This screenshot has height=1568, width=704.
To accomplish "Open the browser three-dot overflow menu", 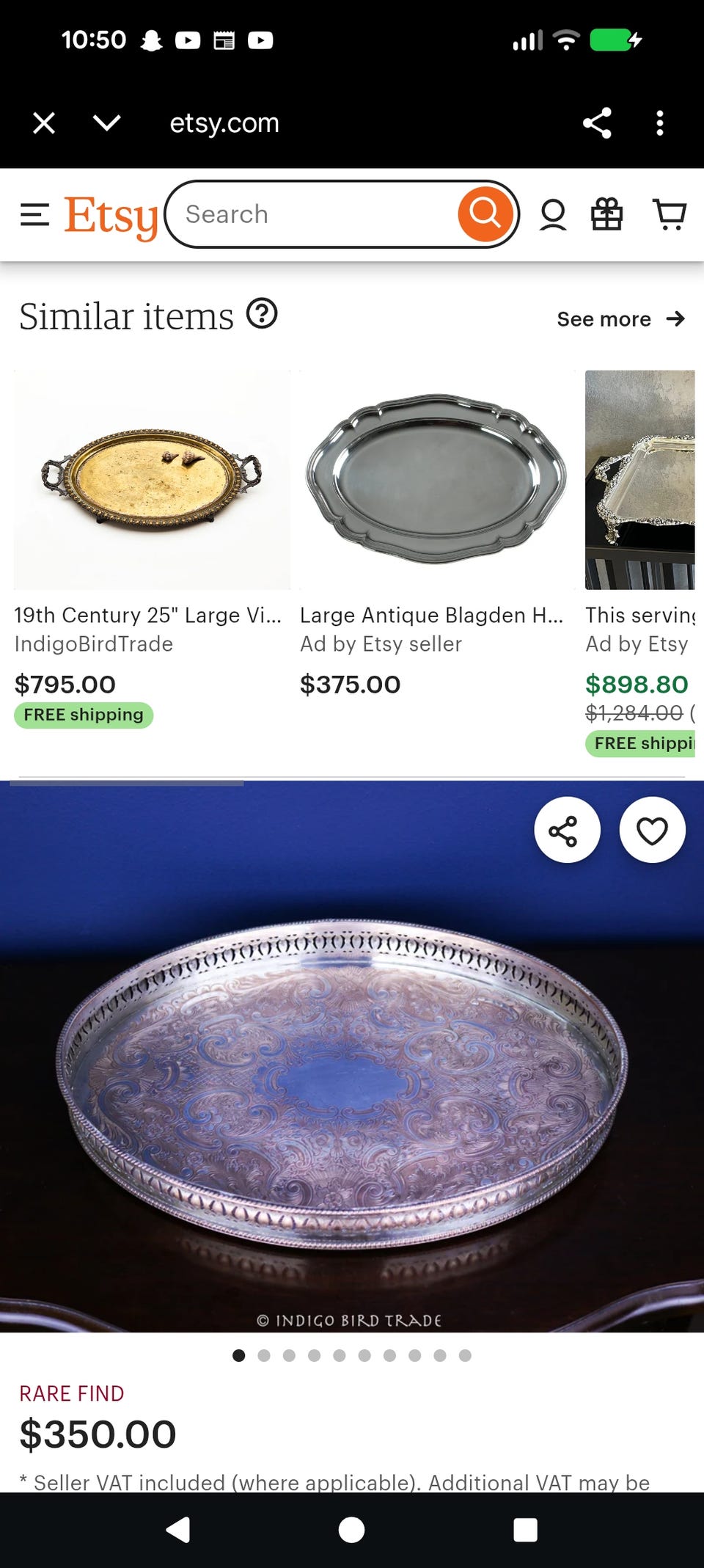I will click(660, 123).
